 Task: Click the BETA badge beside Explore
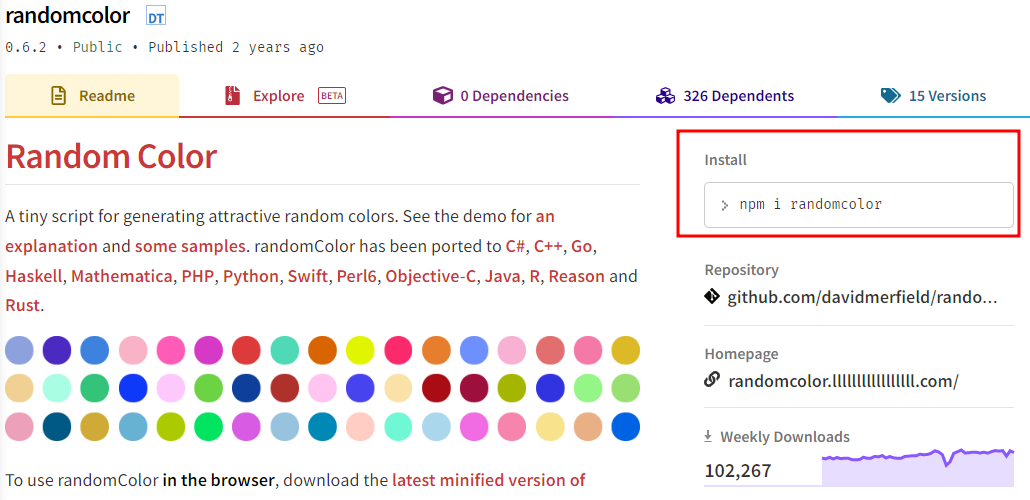332,96
